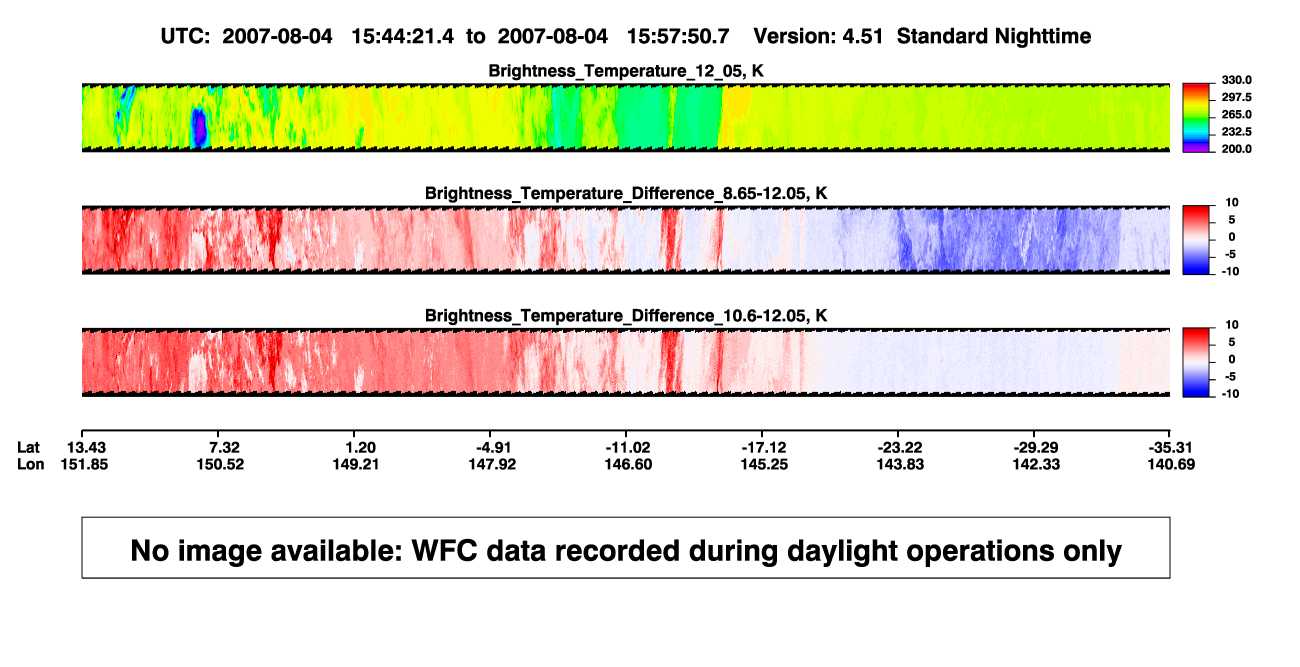This screenshot has width=1300, height=667.
Task: Click latitude value 7.32
Action: pos(223,447)
